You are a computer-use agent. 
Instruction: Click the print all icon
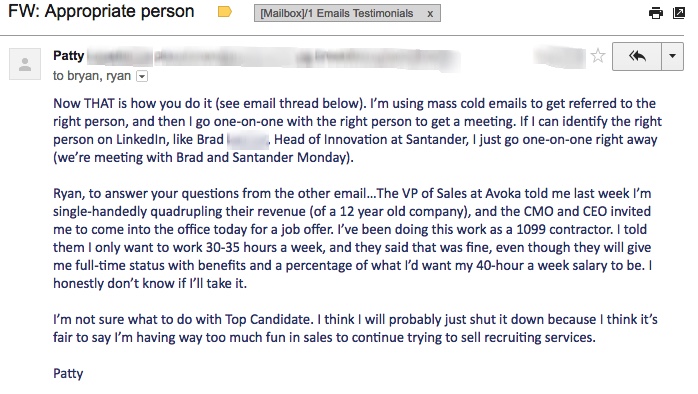point(656,13)
